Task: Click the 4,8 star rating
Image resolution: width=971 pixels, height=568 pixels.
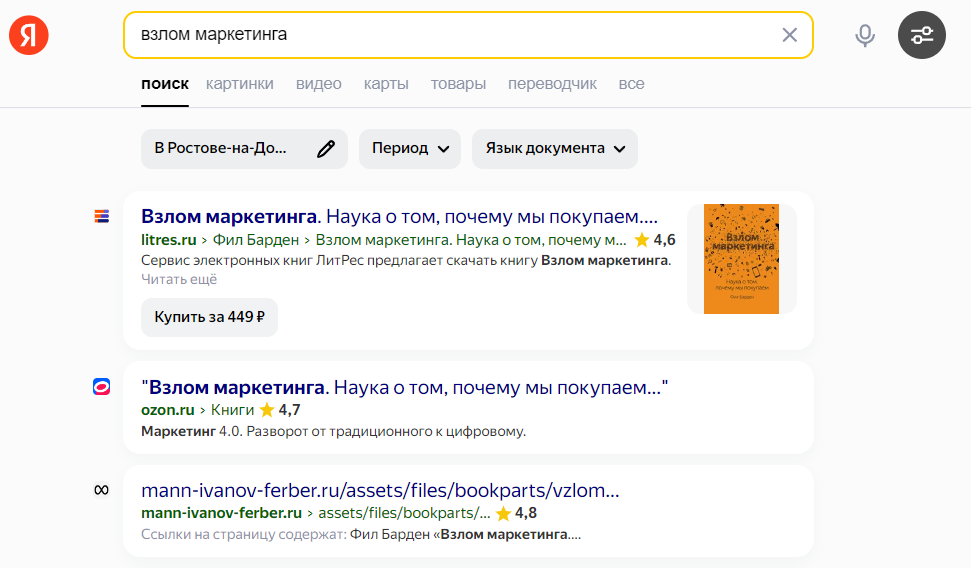Action: [x=516, y=513]
